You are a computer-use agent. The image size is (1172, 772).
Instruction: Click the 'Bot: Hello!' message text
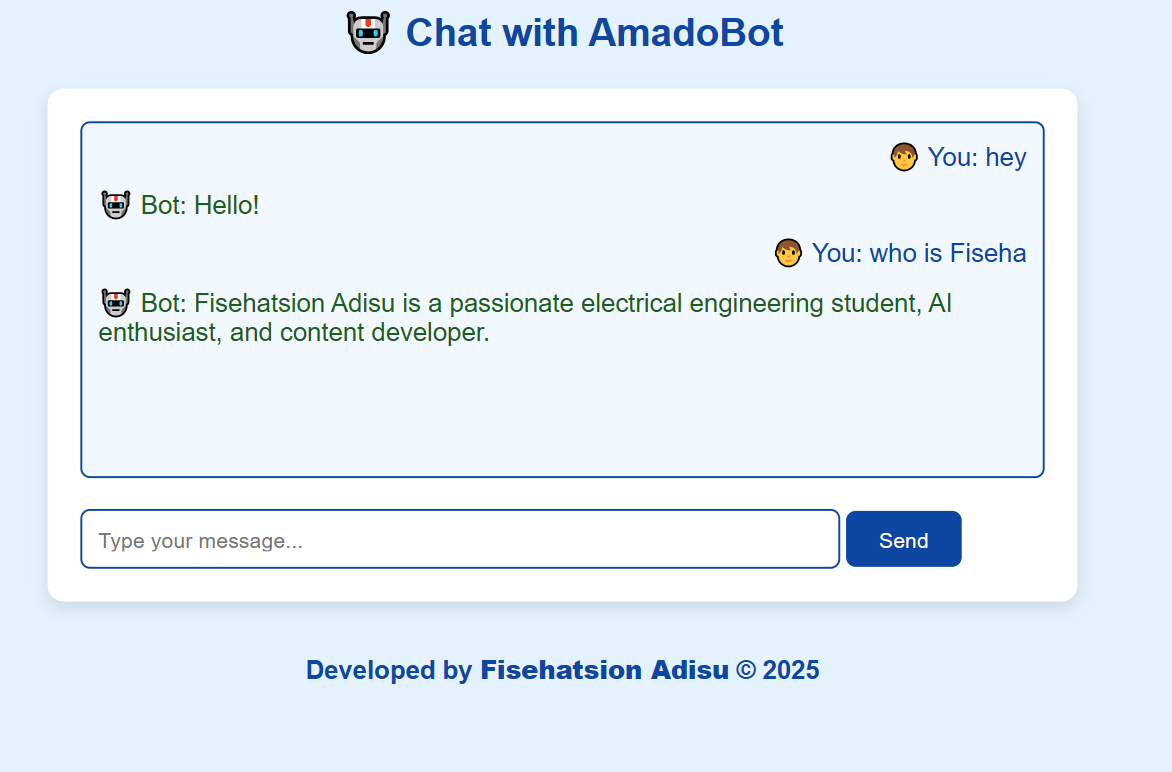[x=199, y=204]
